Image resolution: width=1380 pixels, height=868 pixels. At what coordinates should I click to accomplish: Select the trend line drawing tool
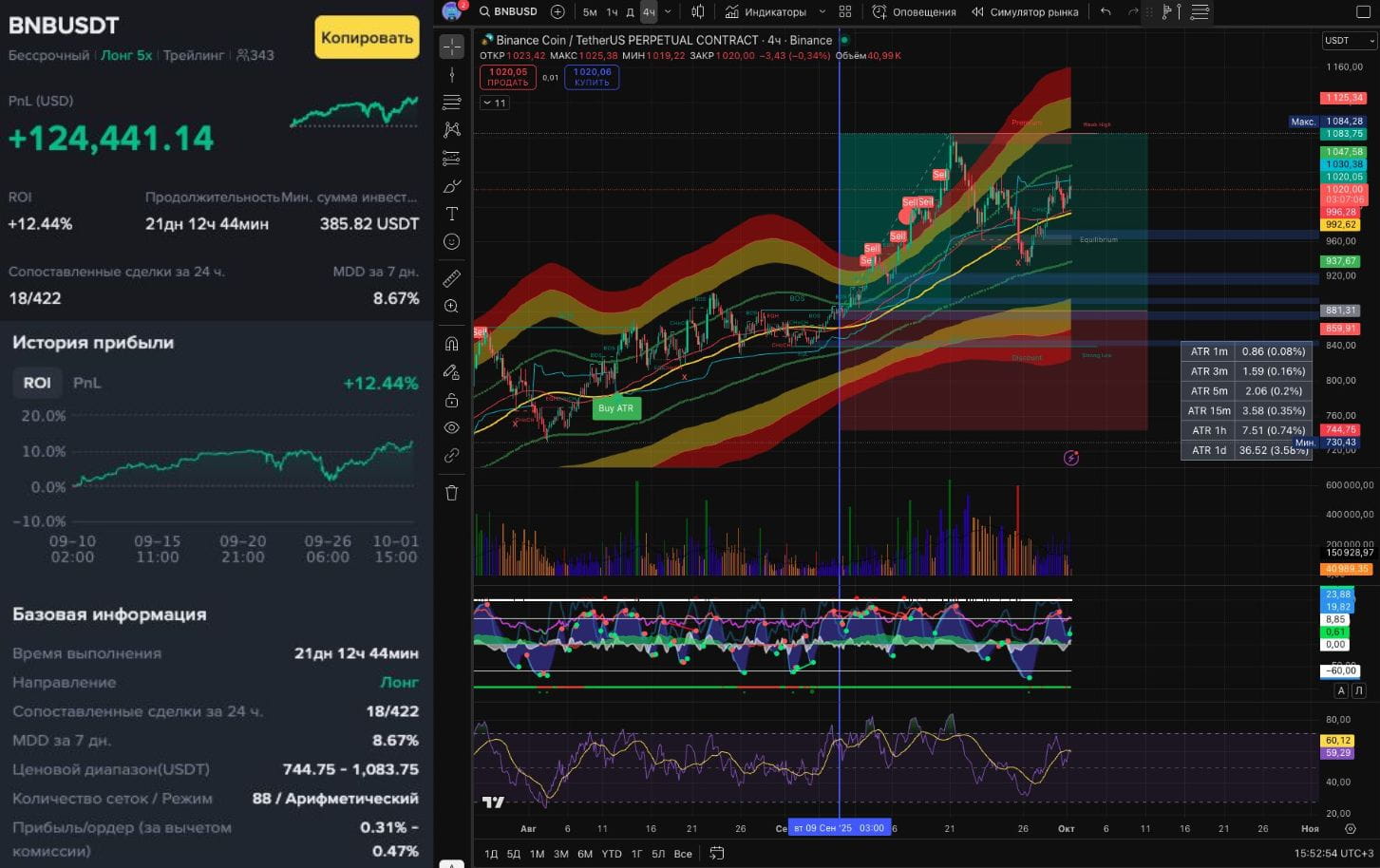(x=452, y=74)
